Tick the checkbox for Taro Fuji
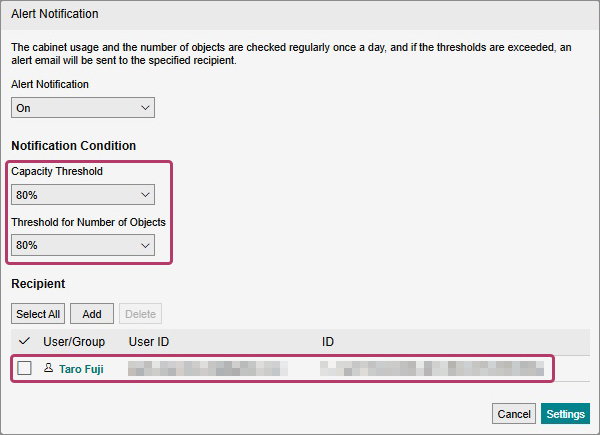Image resolution: width=600 pixels, height=435 pixels. tap(25, 369)
